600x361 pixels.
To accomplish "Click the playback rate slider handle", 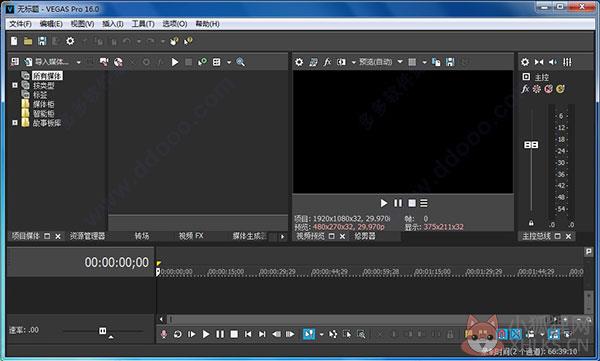I will (x=103, y=330).
